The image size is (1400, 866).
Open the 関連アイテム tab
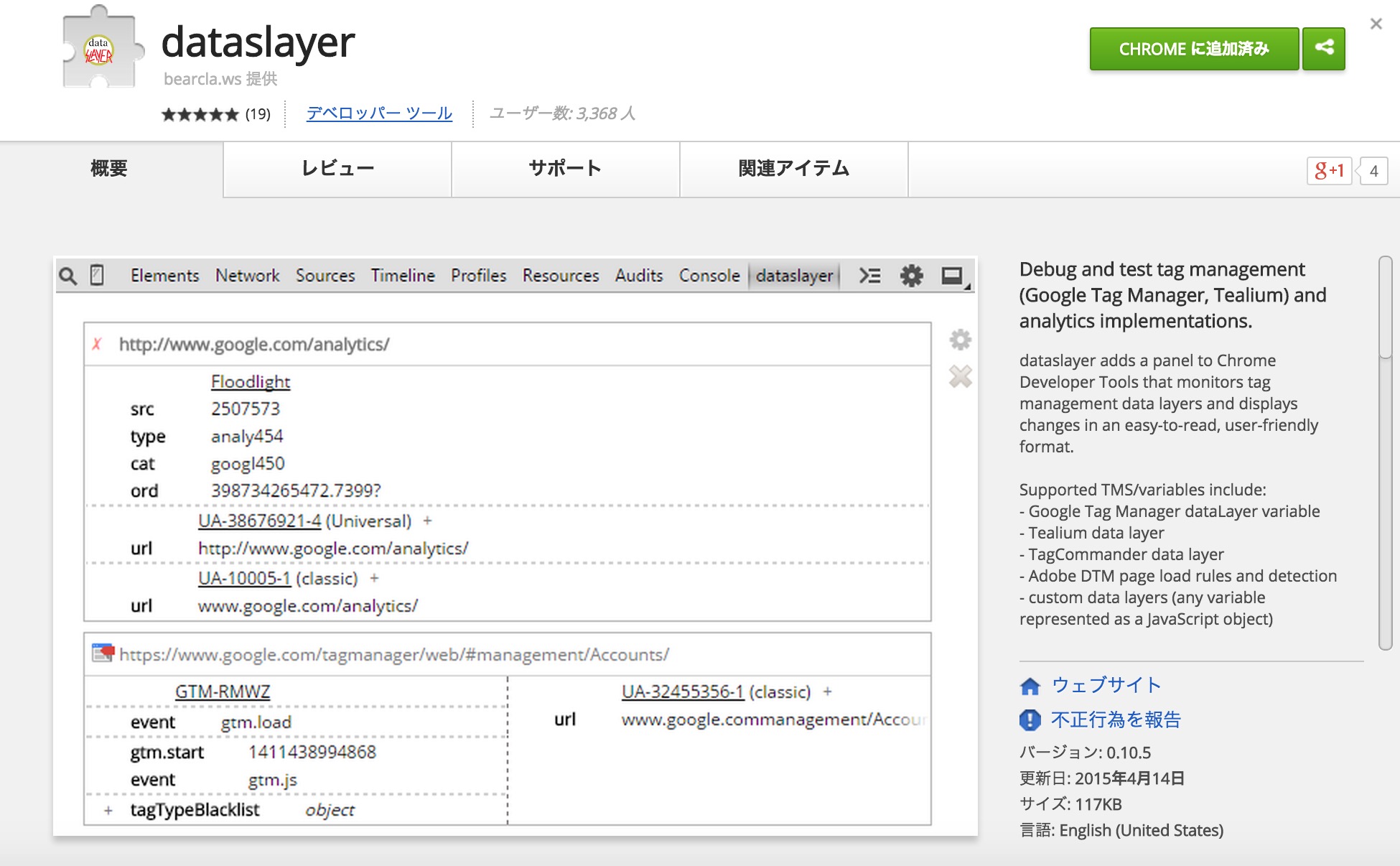coord(794,169)
